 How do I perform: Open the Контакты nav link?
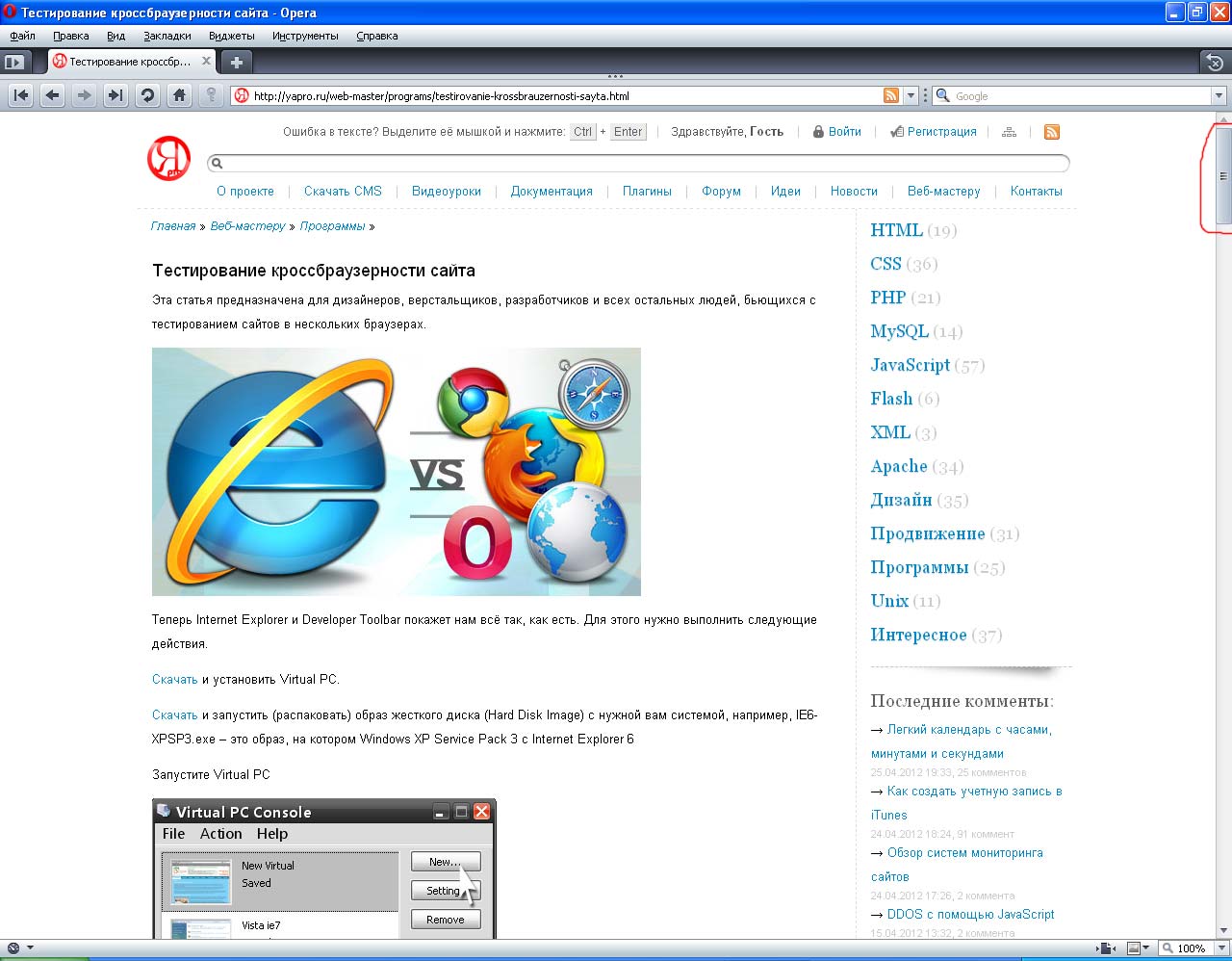pyautogui.click(x=1037, y=191)
